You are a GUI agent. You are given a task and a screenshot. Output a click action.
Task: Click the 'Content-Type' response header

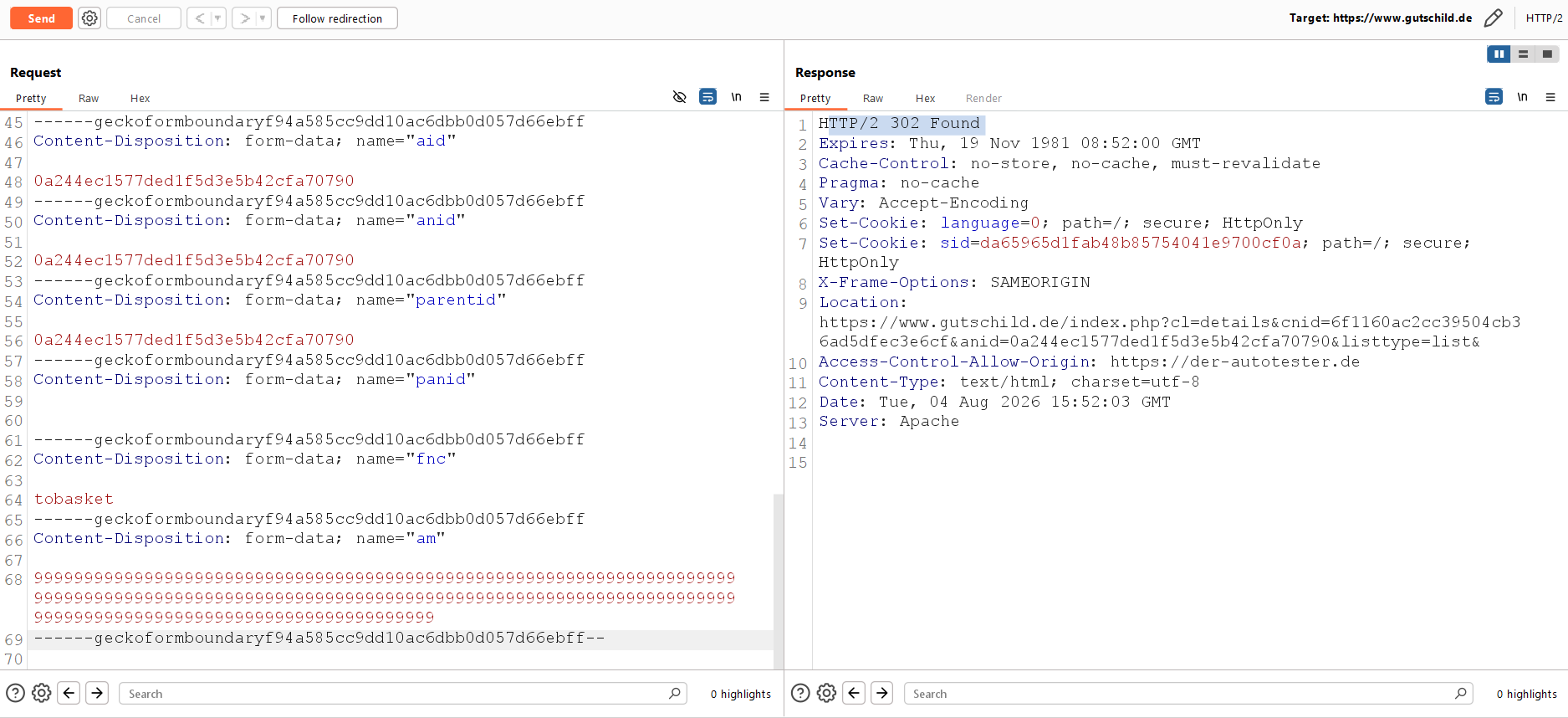pyautogui.click(x=879, y=382)
